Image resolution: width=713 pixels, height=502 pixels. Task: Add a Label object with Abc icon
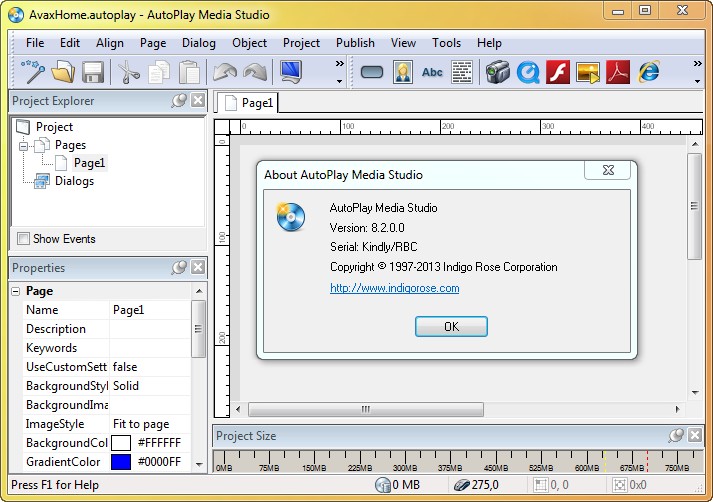[432, 72]
